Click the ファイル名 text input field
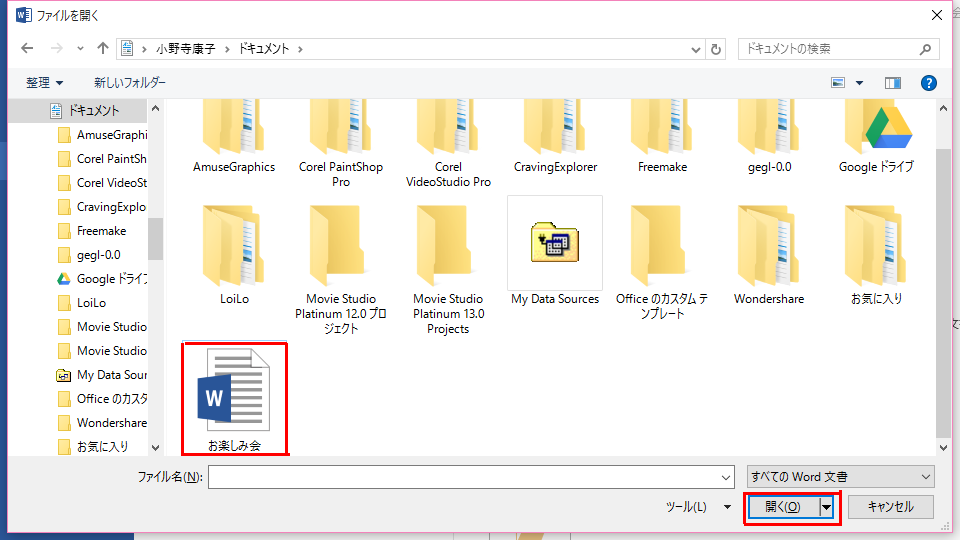Viewport: 960px width, 540px height. pyautogui.click(x=470, y=477)
